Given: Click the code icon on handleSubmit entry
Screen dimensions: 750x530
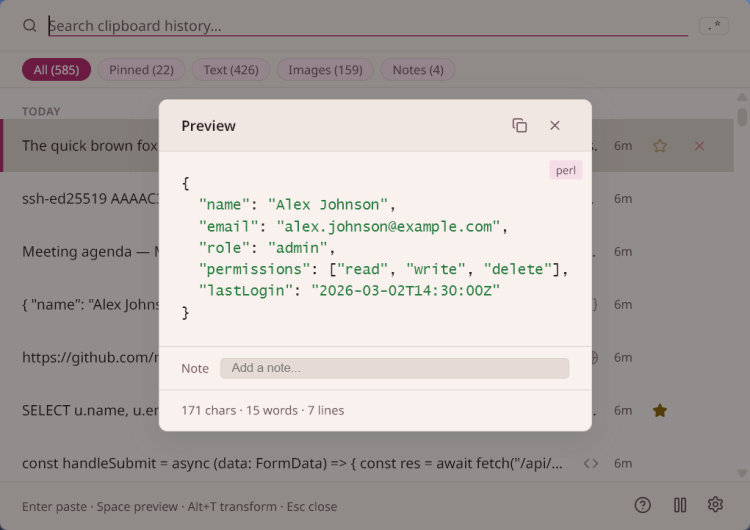Looking at the screenshot, I should tap(591, 463).
